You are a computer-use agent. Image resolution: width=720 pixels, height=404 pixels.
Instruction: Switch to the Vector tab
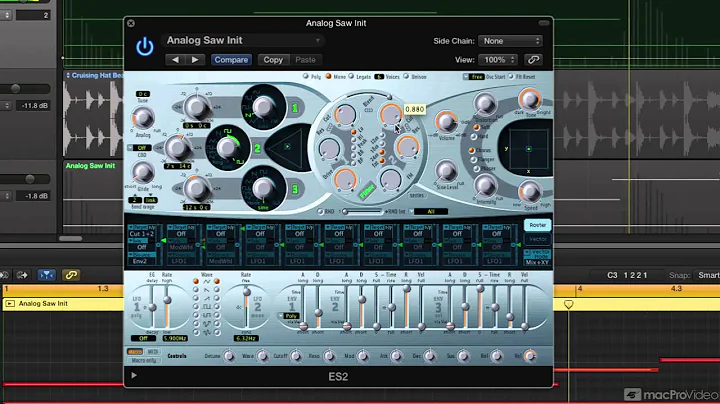click(x=537, y=239)
